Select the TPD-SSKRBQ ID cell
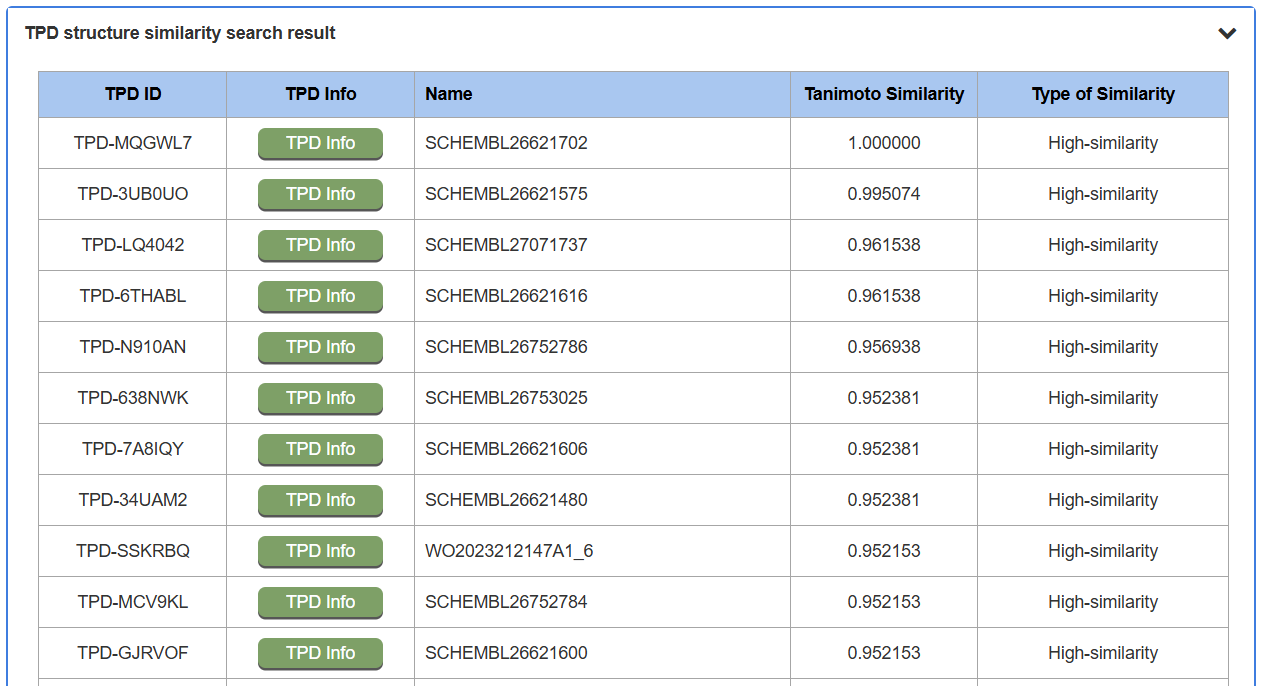Screen dimensions: 1264x686 [x=133, y=551]
